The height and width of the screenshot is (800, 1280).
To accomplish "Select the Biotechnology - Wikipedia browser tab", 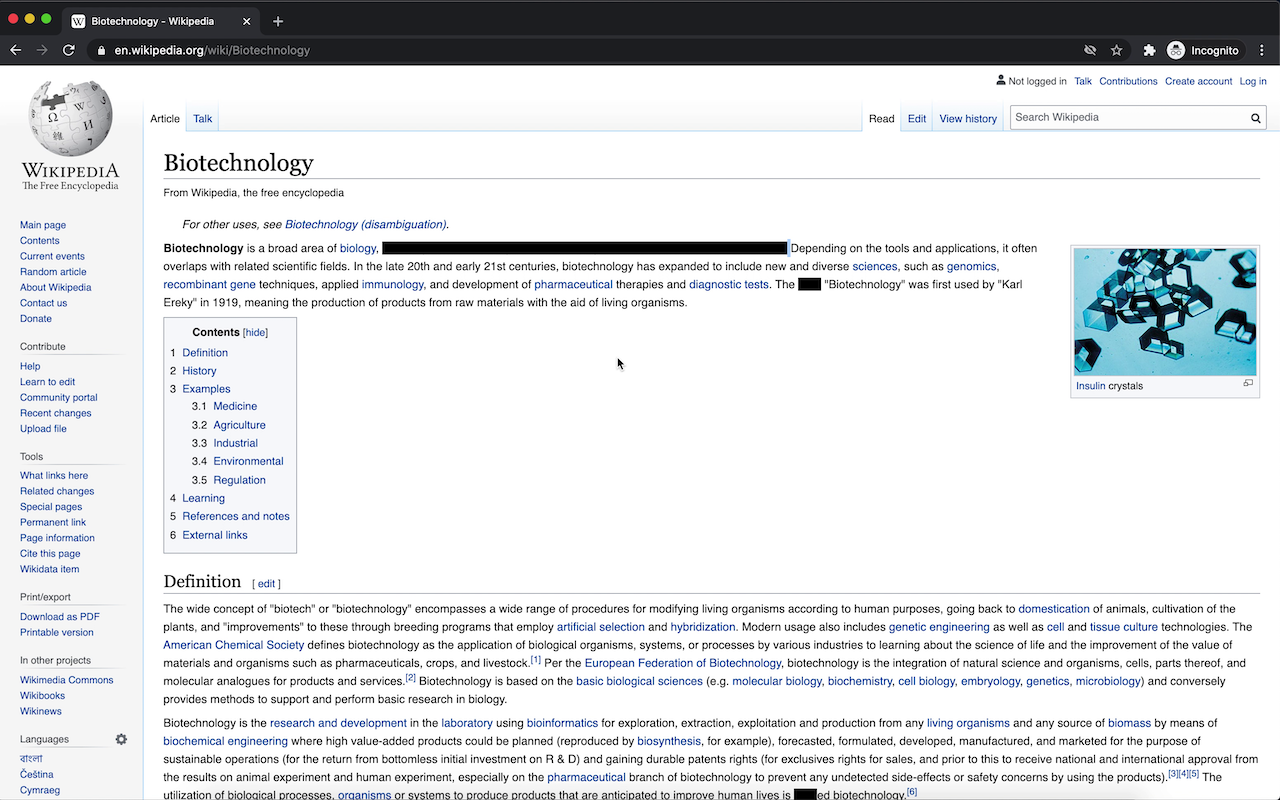I will [x=160, y=21].
